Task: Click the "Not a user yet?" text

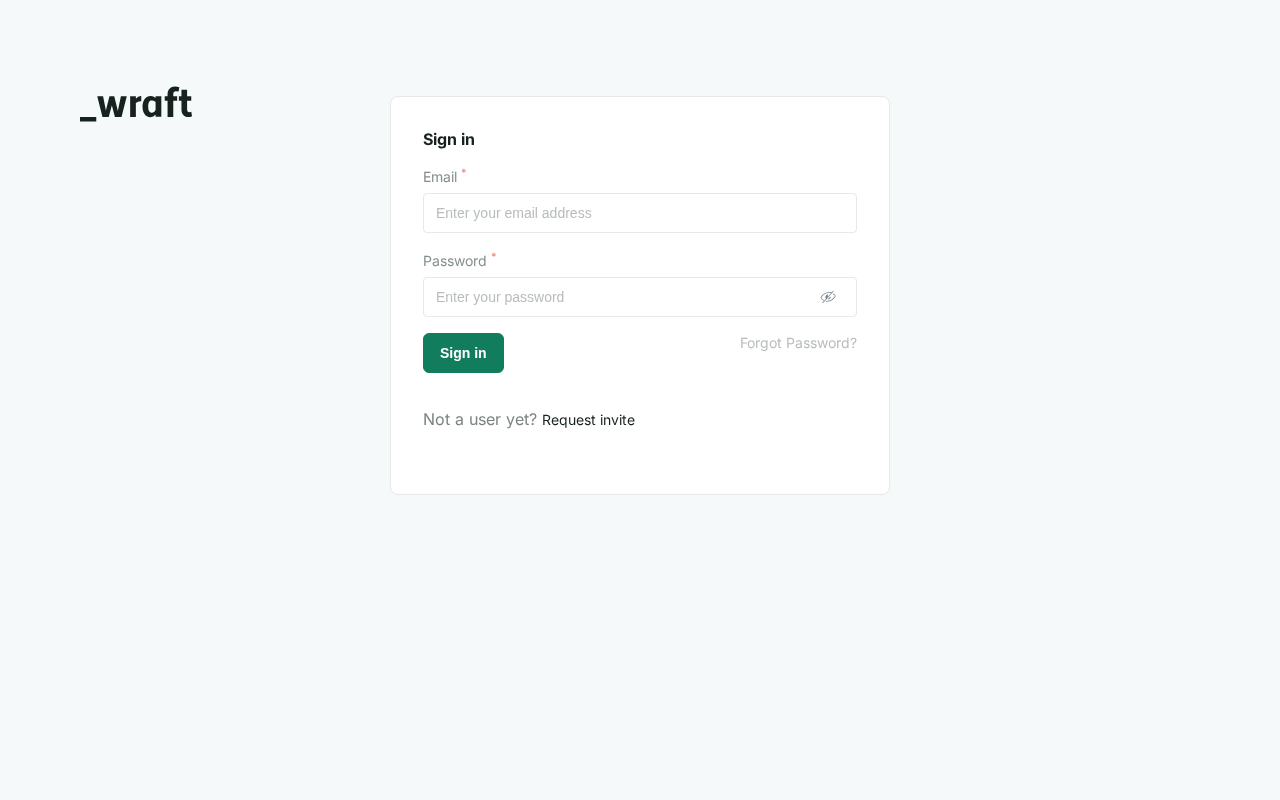Action: (480, 419)
